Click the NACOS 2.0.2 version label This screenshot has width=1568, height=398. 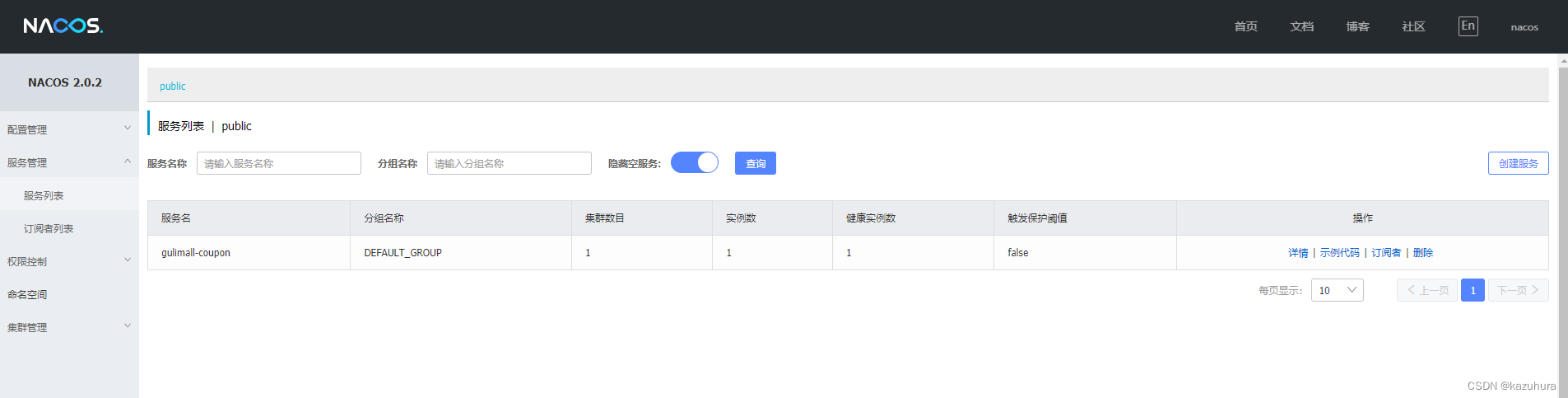[65, 82]
